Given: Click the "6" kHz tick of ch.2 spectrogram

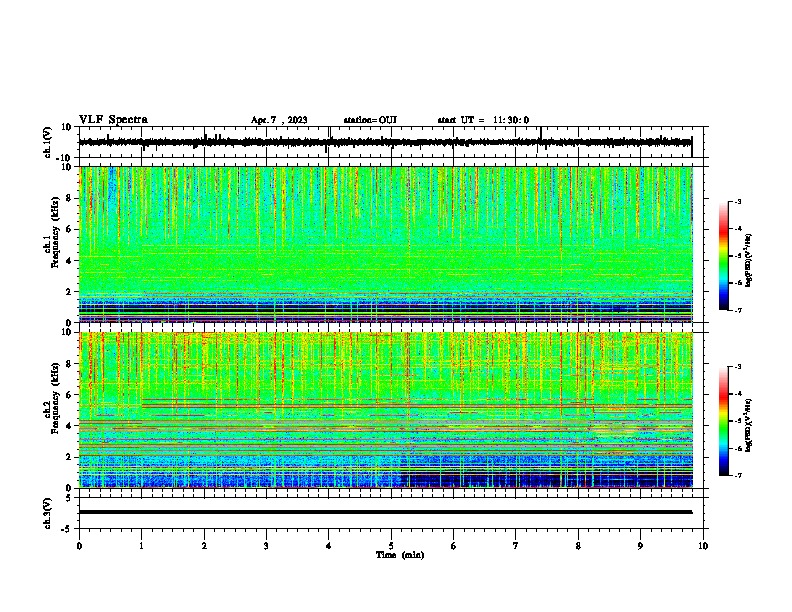Looking at the screenshot, I should 69,395.
